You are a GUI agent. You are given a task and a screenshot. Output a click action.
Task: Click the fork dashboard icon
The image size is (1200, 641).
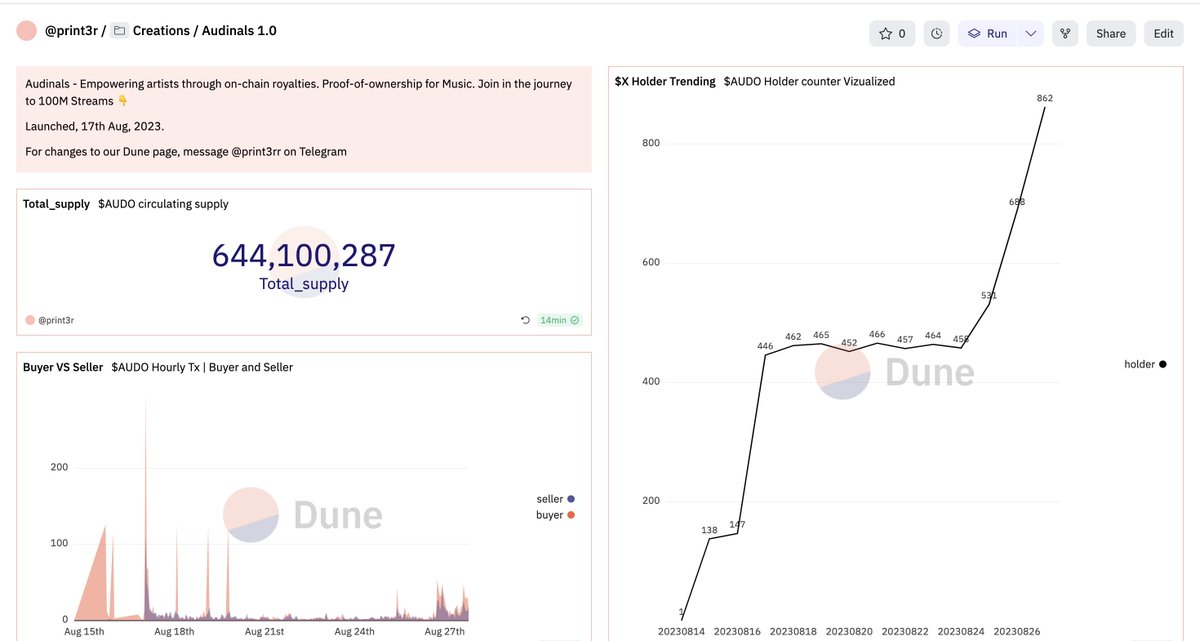(x=1065, y=34)
